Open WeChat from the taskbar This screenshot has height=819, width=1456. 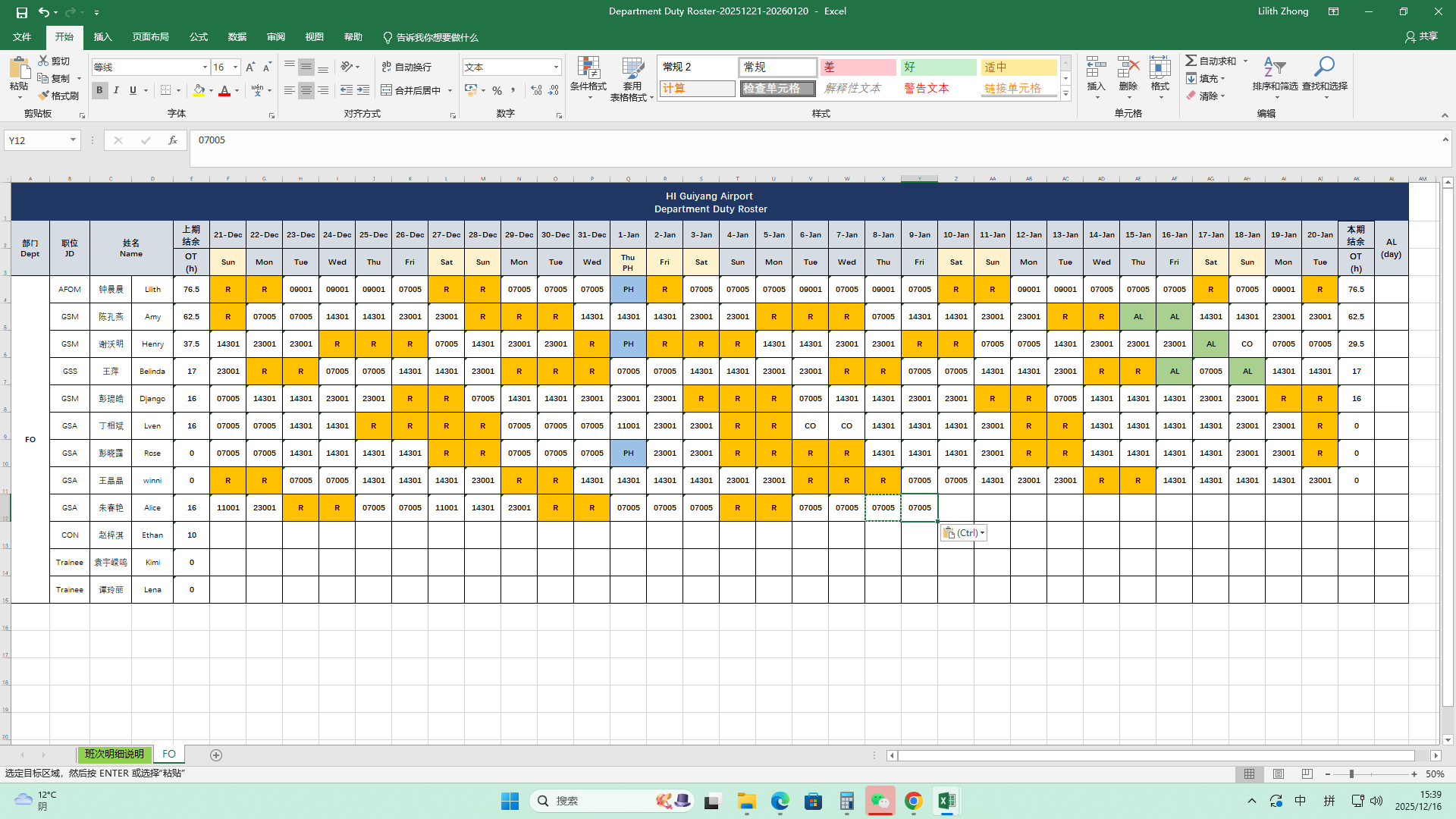[880, 801]
